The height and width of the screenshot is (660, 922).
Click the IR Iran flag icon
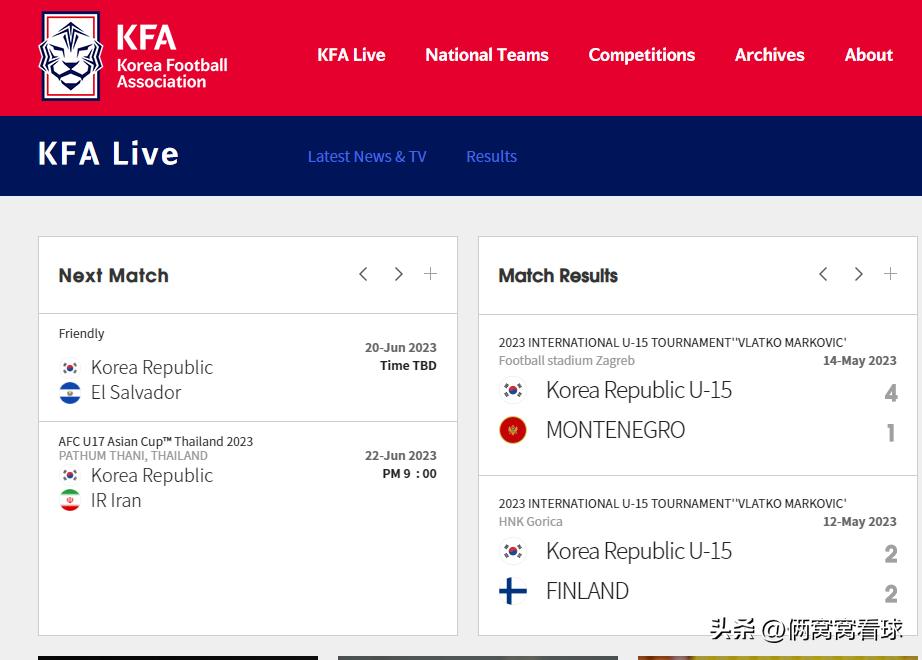pyautogui.click(x=70, y=501)
